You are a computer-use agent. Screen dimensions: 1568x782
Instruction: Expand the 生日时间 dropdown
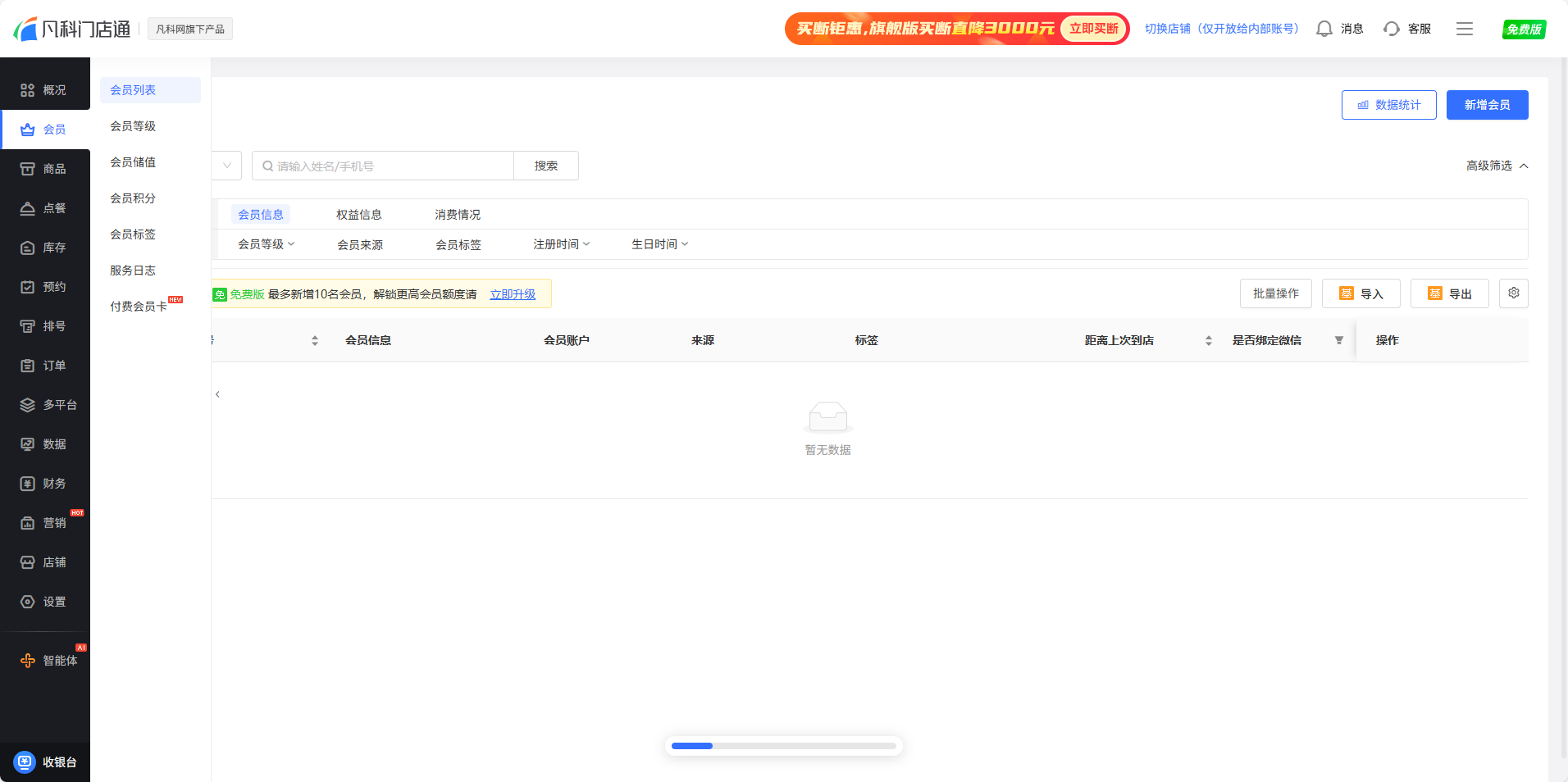(659, 243)
